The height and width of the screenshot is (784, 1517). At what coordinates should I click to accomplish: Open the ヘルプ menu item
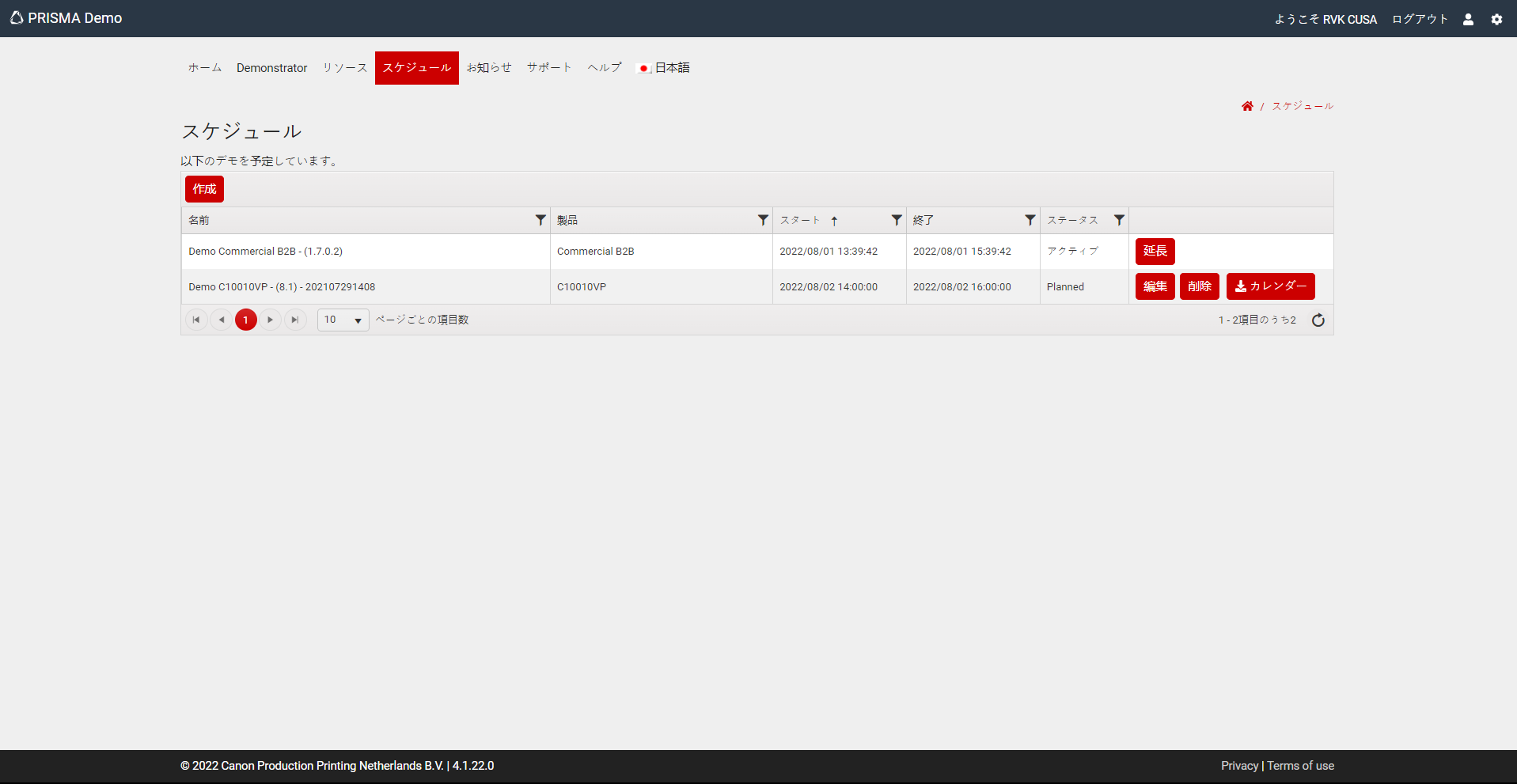click(605, 68)
